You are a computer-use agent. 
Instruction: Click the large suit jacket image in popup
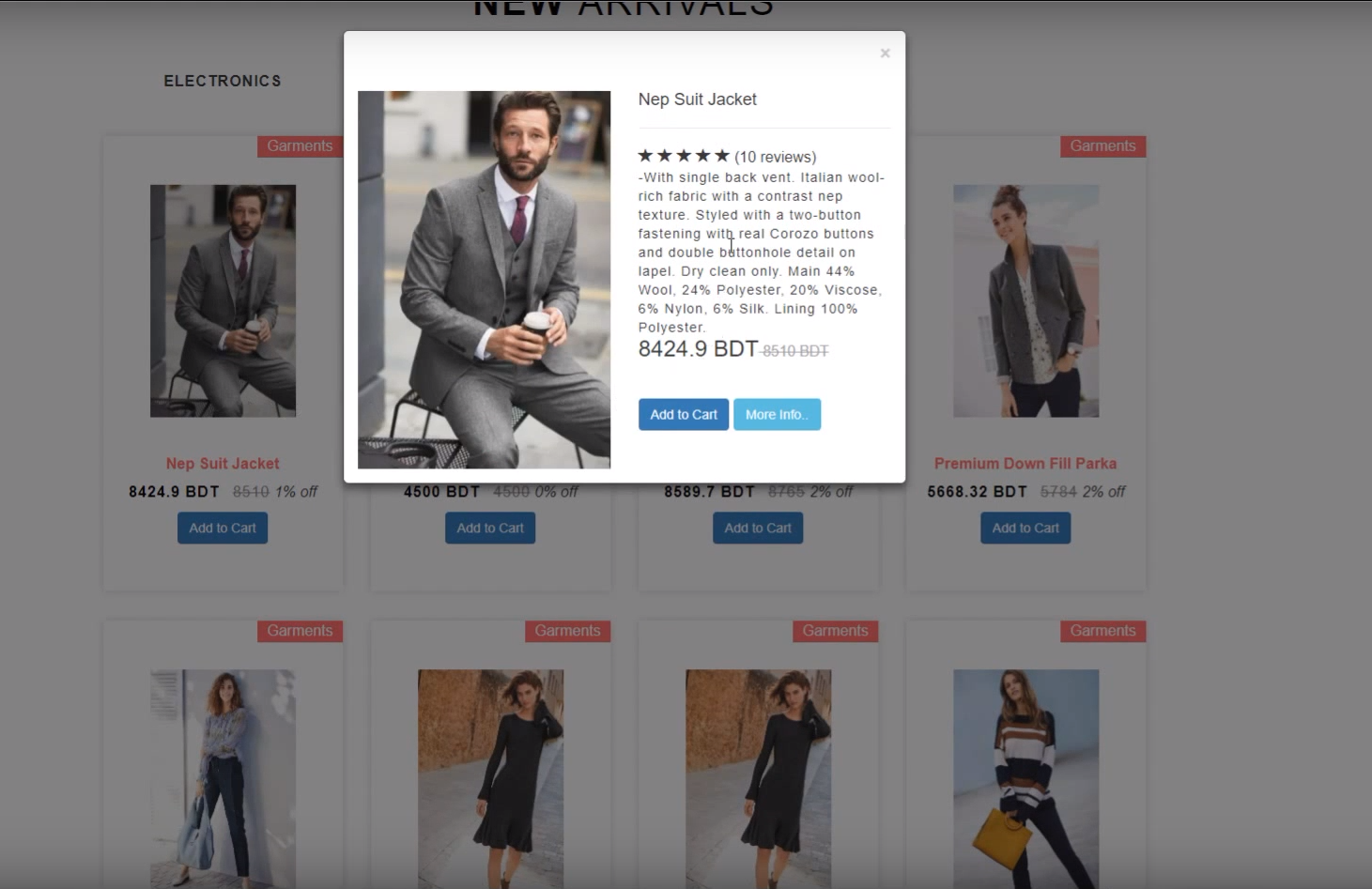coord(484,280)
